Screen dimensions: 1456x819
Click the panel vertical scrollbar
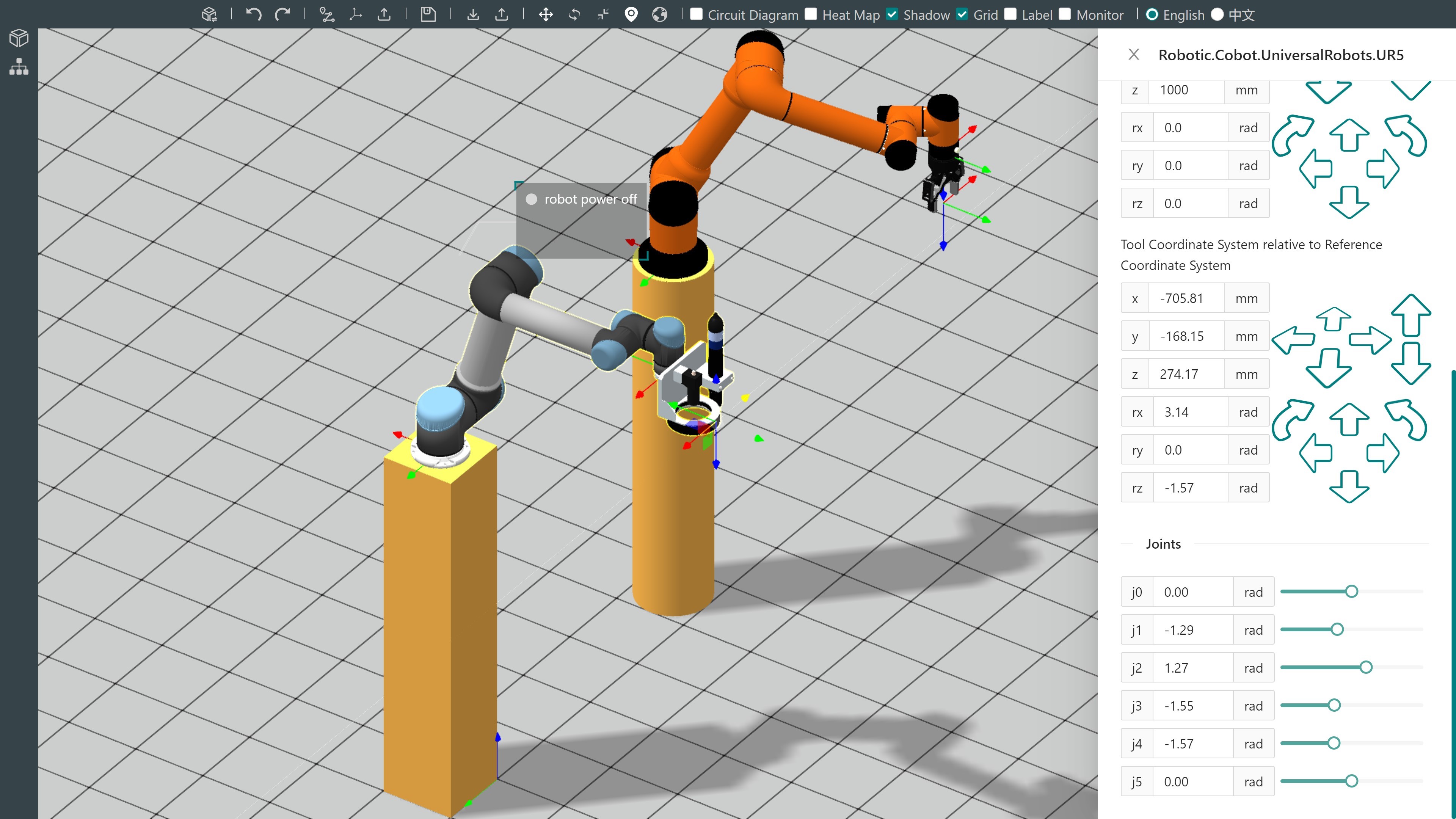point(1453,593)
